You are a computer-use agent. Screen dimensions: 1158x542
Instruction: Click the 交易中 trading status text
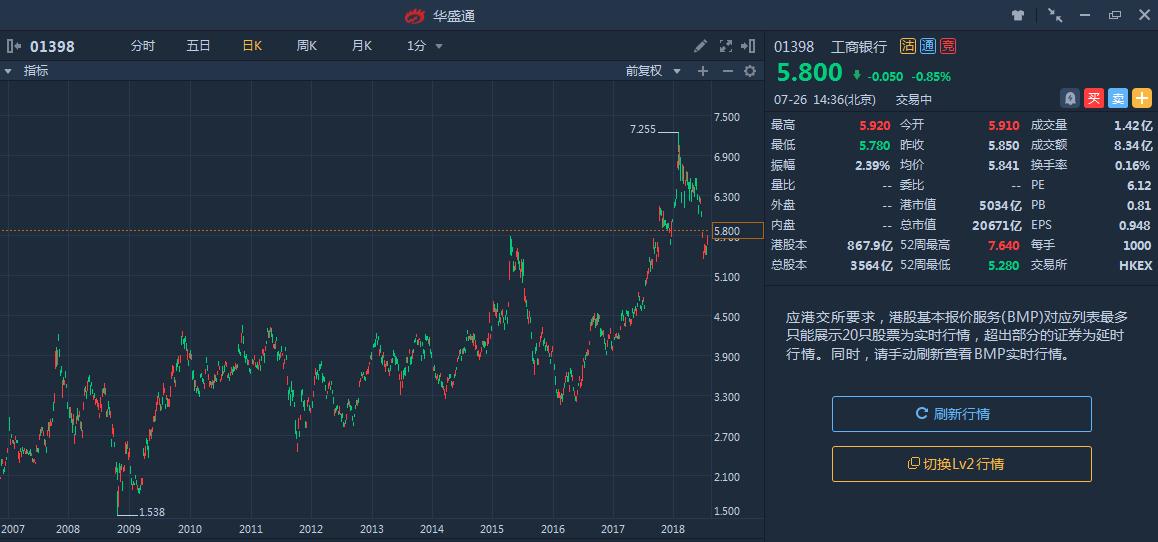coord(914,99)
